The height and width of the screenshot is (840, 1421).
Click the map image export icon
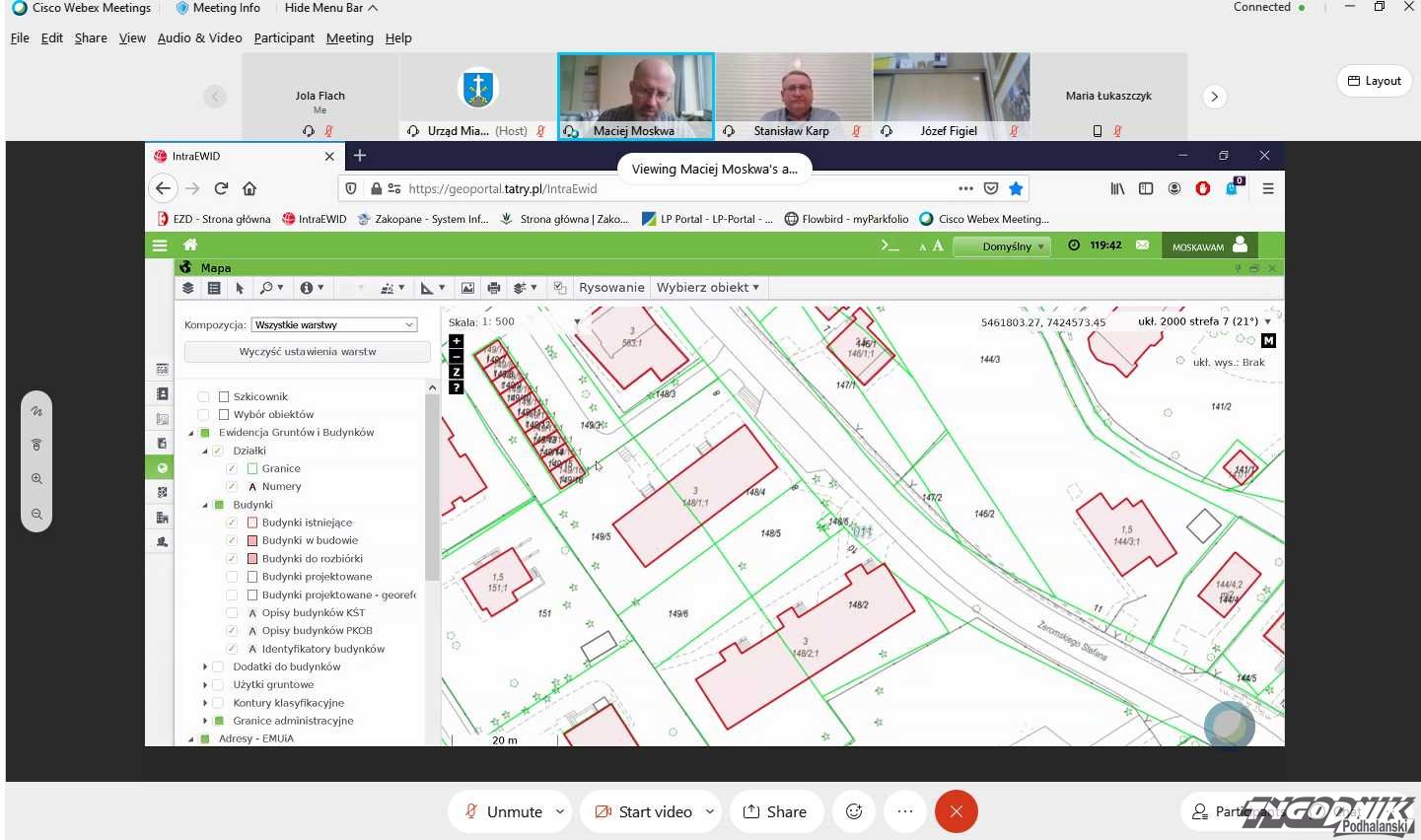467,288
